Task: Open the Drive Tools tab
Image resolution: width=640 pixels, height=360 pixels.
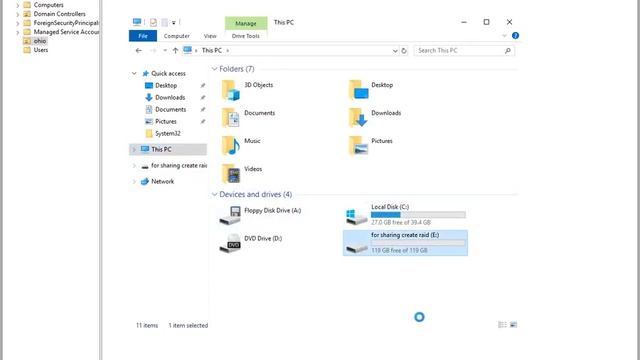Action: [x=246, y=36]
